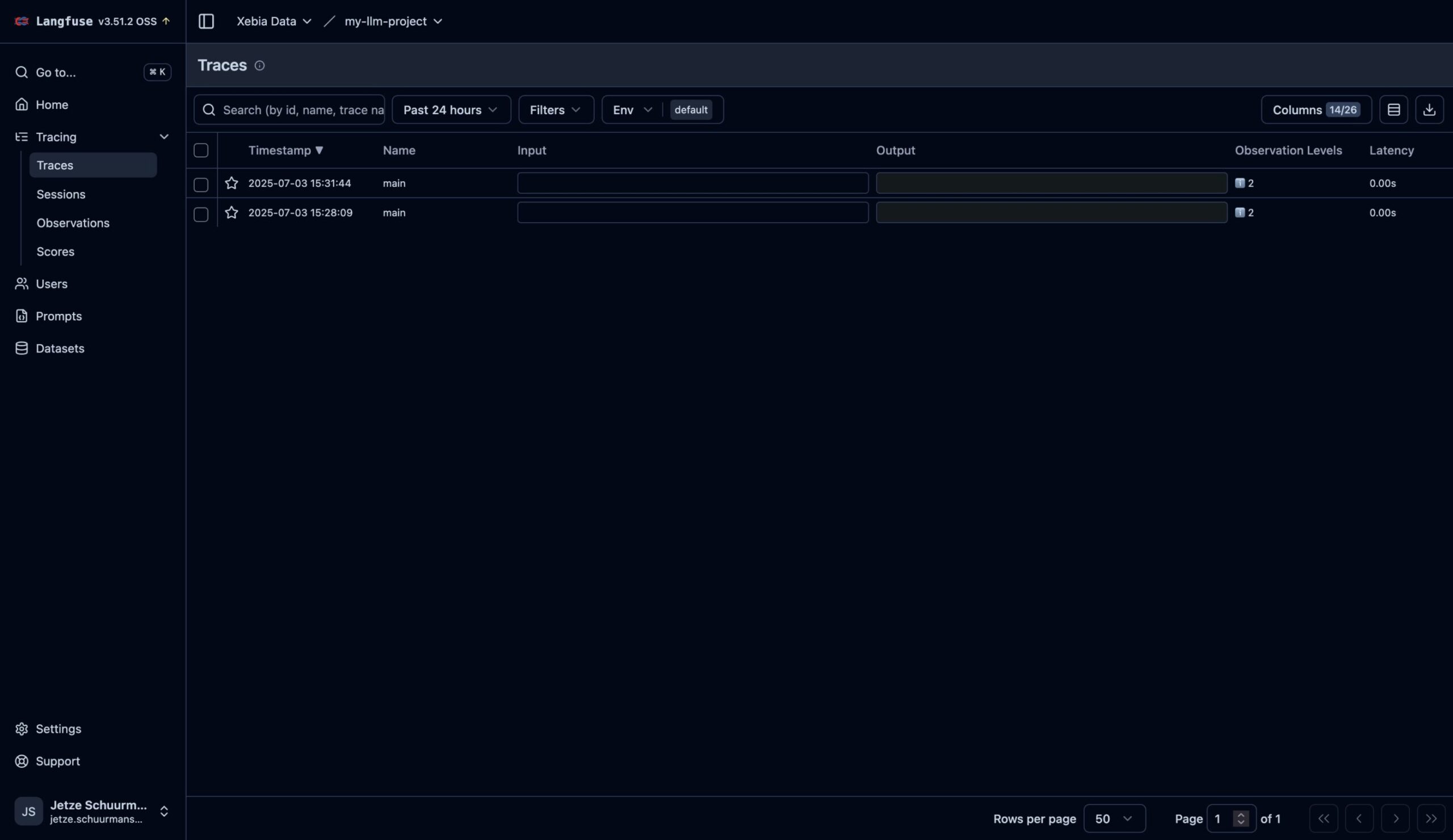
Task: Focus the trace search field
Action: 289,110
